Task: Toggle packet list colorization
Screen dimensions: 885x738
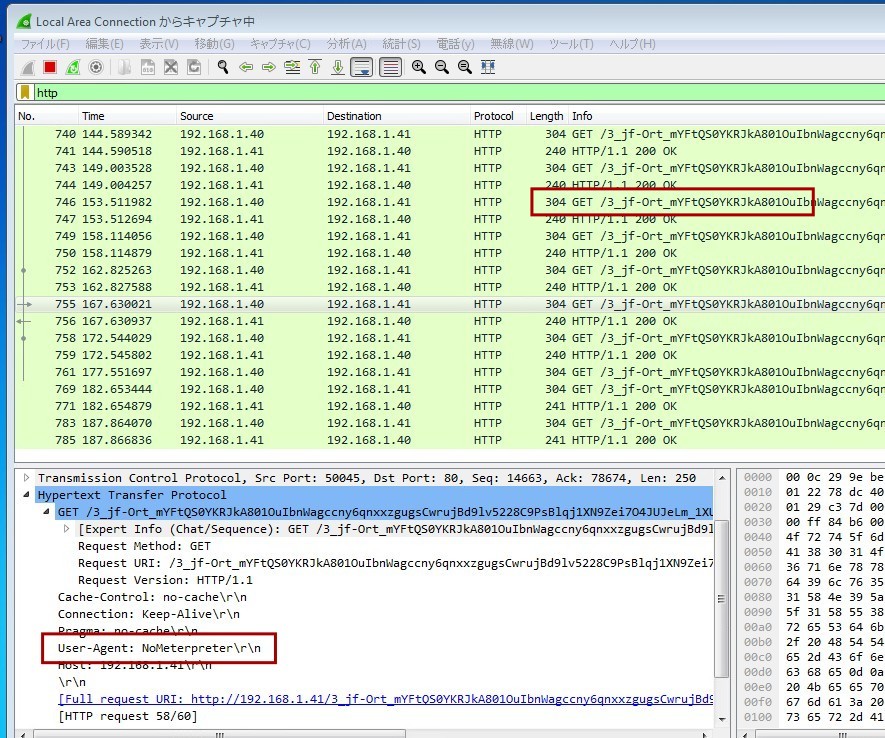Action: 391,68
